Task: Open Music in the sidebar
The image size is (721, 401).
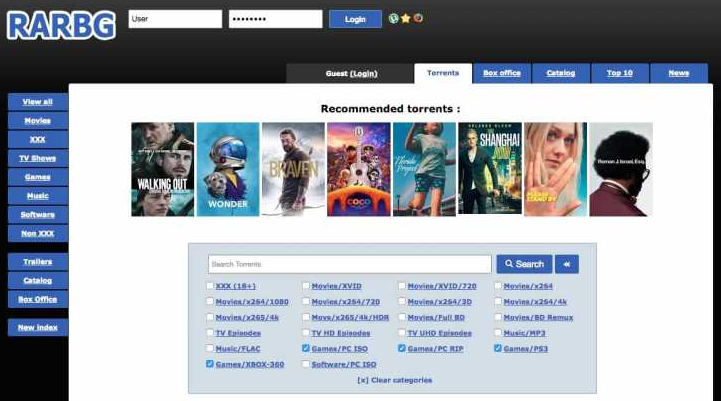Action: (x=38, y=196)
